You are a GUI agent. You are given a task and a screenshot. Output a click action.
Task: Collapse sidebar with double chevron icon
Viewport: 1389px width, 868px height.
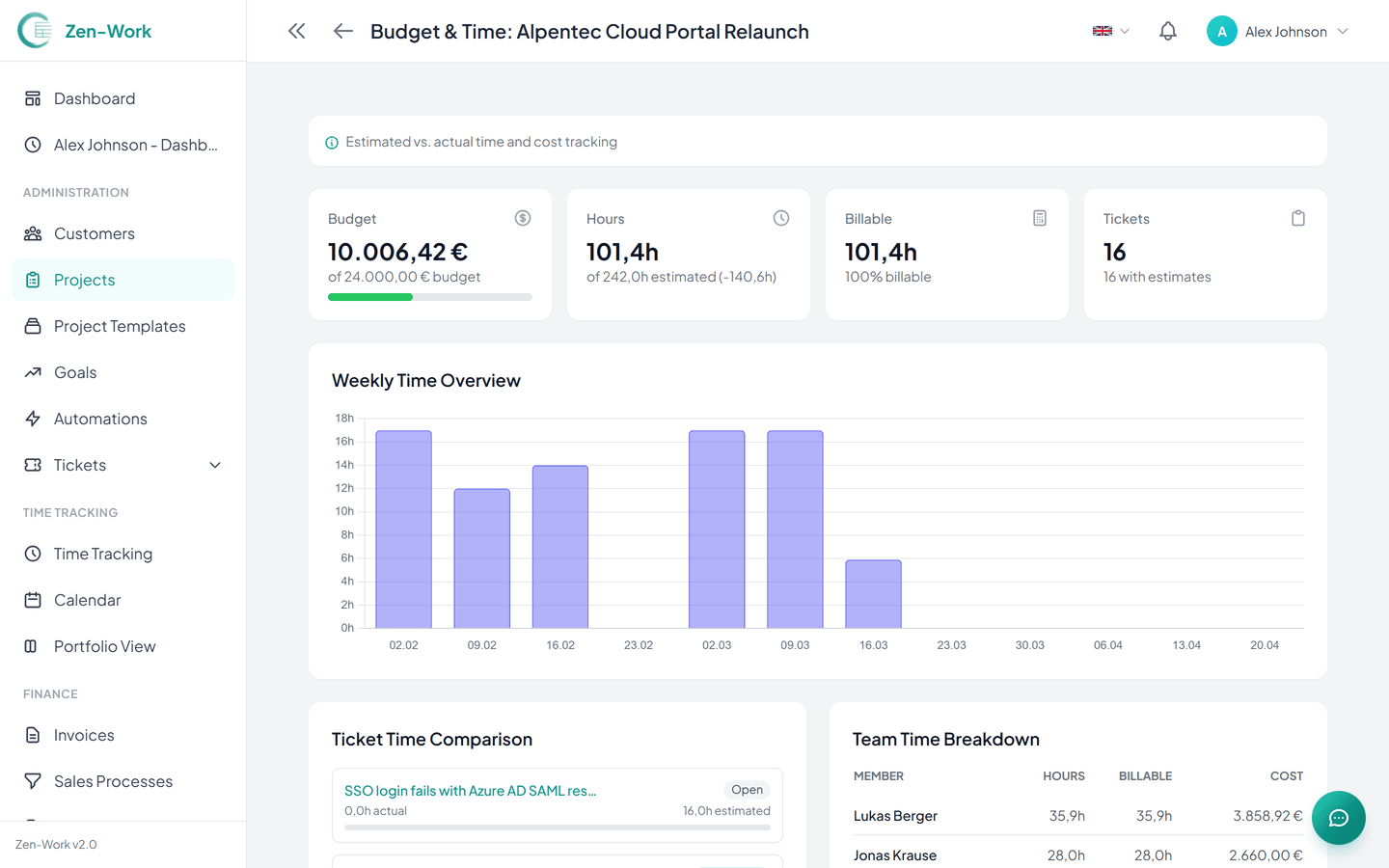coord(297,31)
